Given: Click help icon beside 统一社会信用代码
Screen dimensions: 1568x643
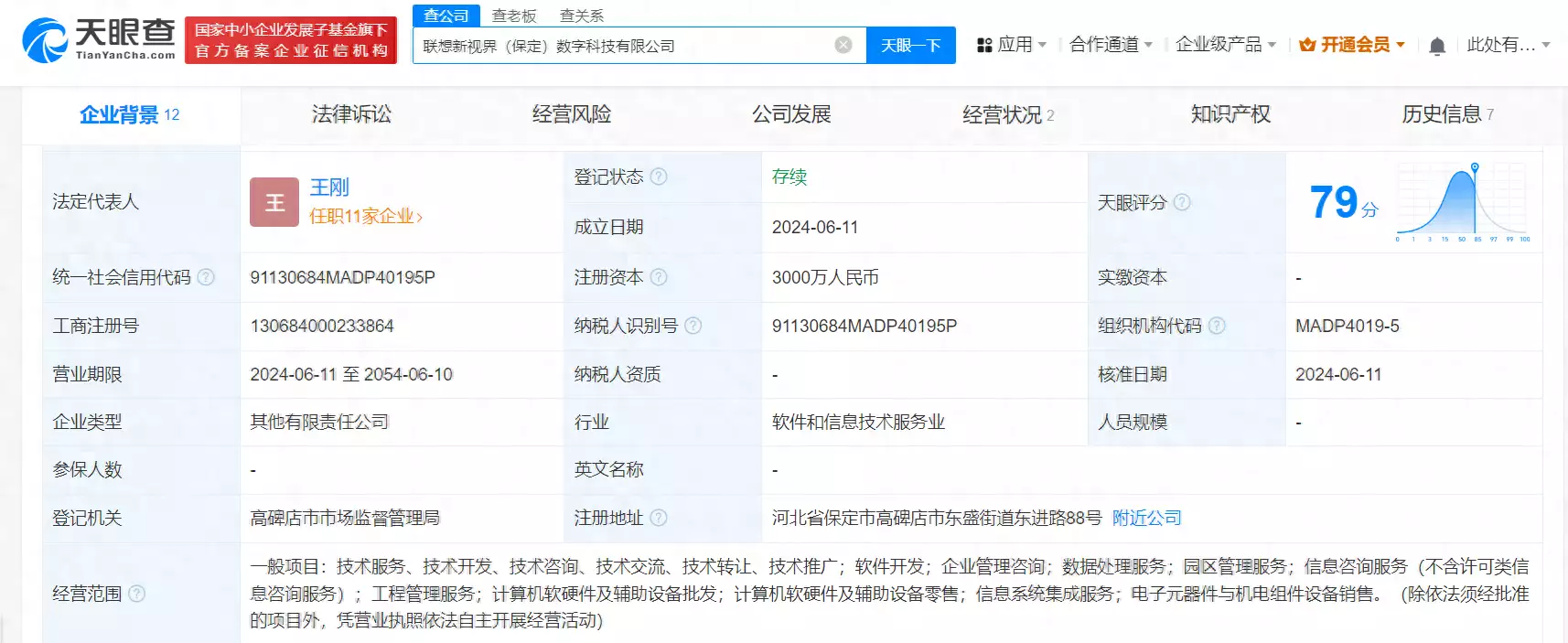Looking at the screenshot, I should coord(206,277).
